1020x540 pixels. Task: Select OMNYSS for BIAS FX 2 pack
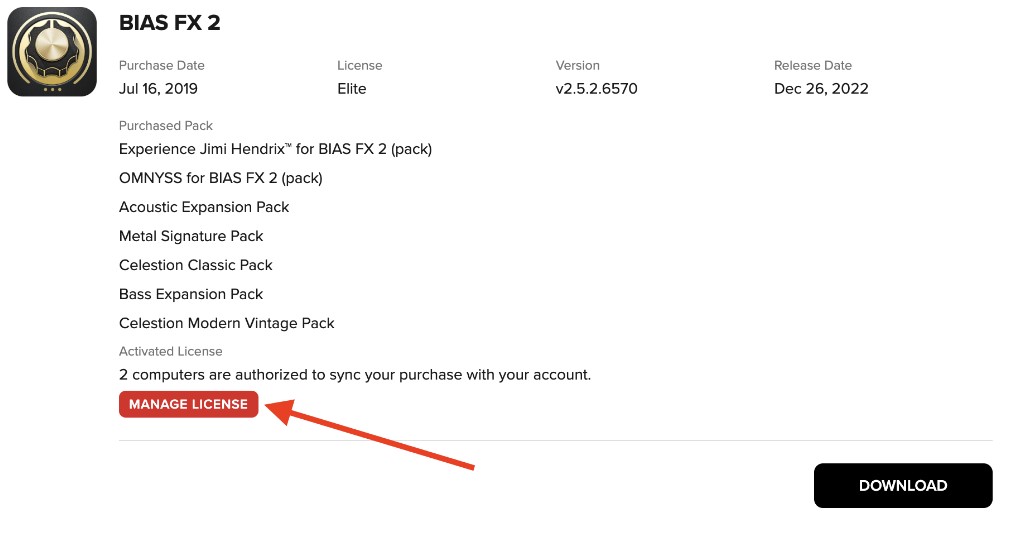point(221,178)
